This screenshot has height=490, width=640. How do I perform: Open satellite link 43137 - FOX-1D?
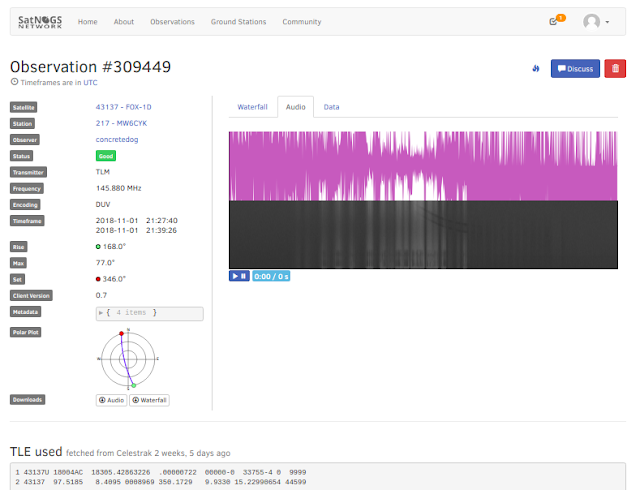pyautogui.click(x=123, y=107)
